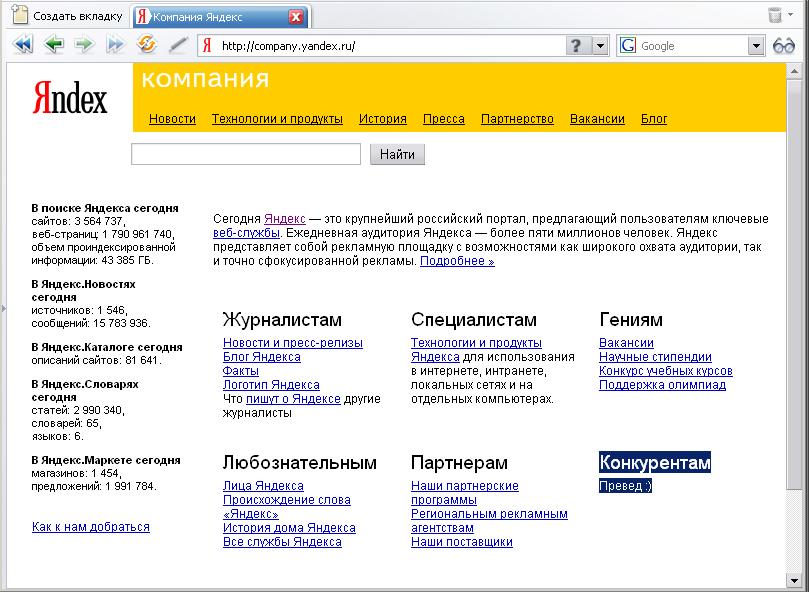
Task: Open the Новости header link
Action: [x=172, y=119]
